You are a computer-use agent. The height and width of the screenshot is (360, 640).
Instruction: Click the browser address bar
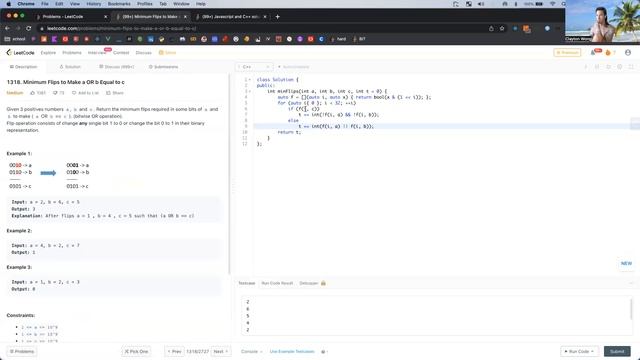[x=261, y=29]
